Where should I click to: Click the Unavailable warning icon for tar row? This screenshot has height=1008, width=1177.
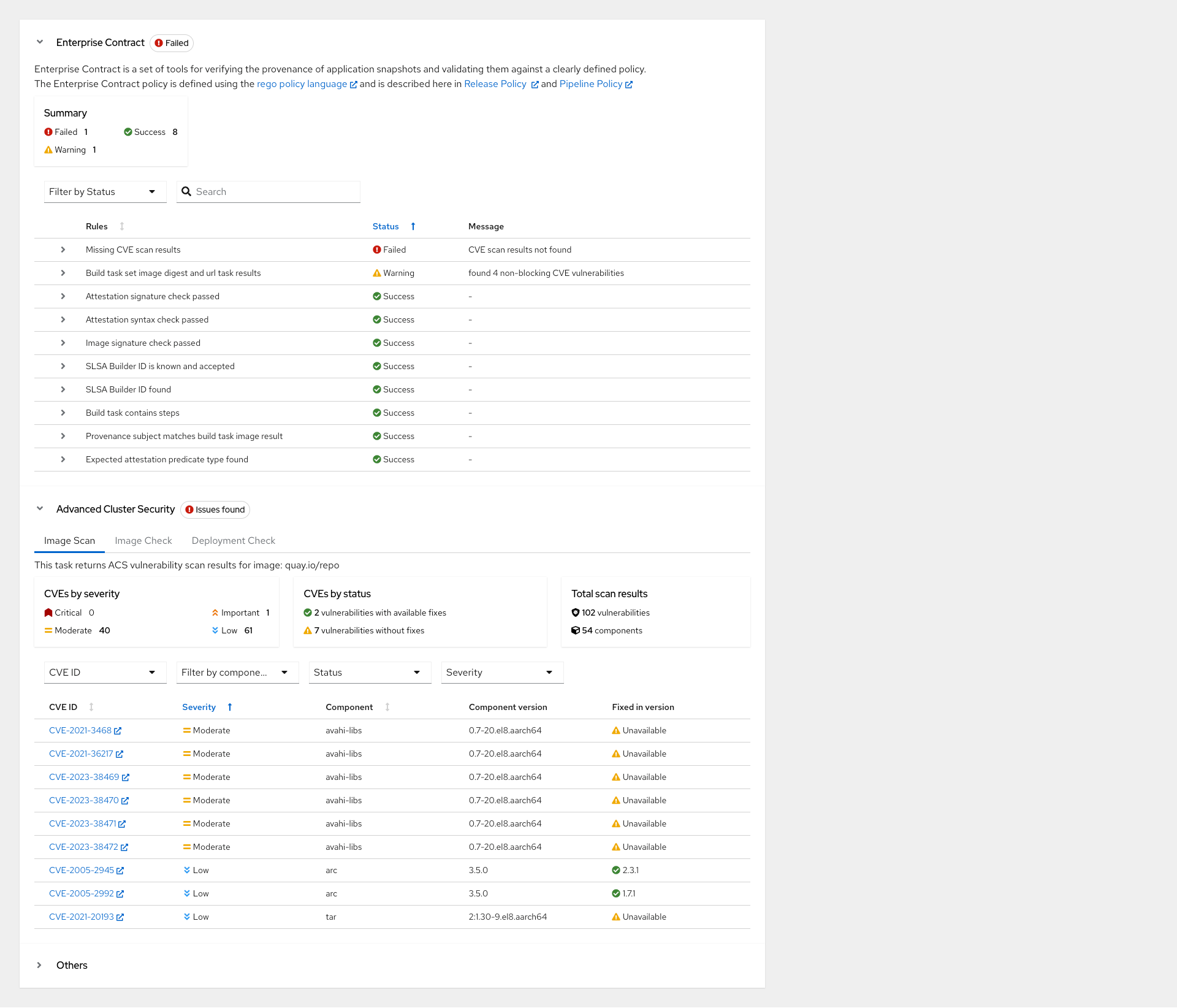tap(616, 917)
